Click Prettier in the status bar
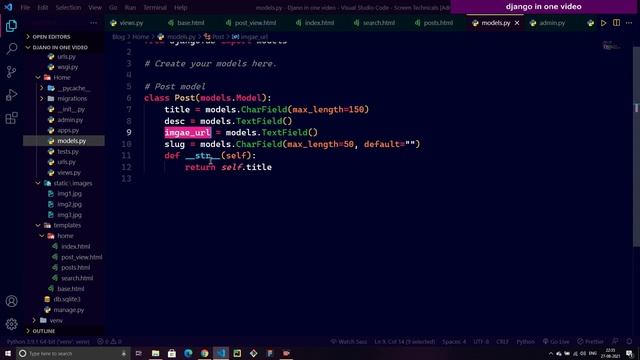Viewport: 640px width, 360px height. coord(590,342)
